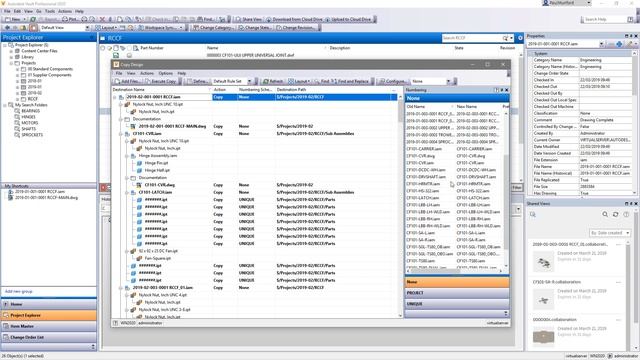Open Edit menu in main Vault window
The height and width of the screenshot is (360, 640).
17,11
